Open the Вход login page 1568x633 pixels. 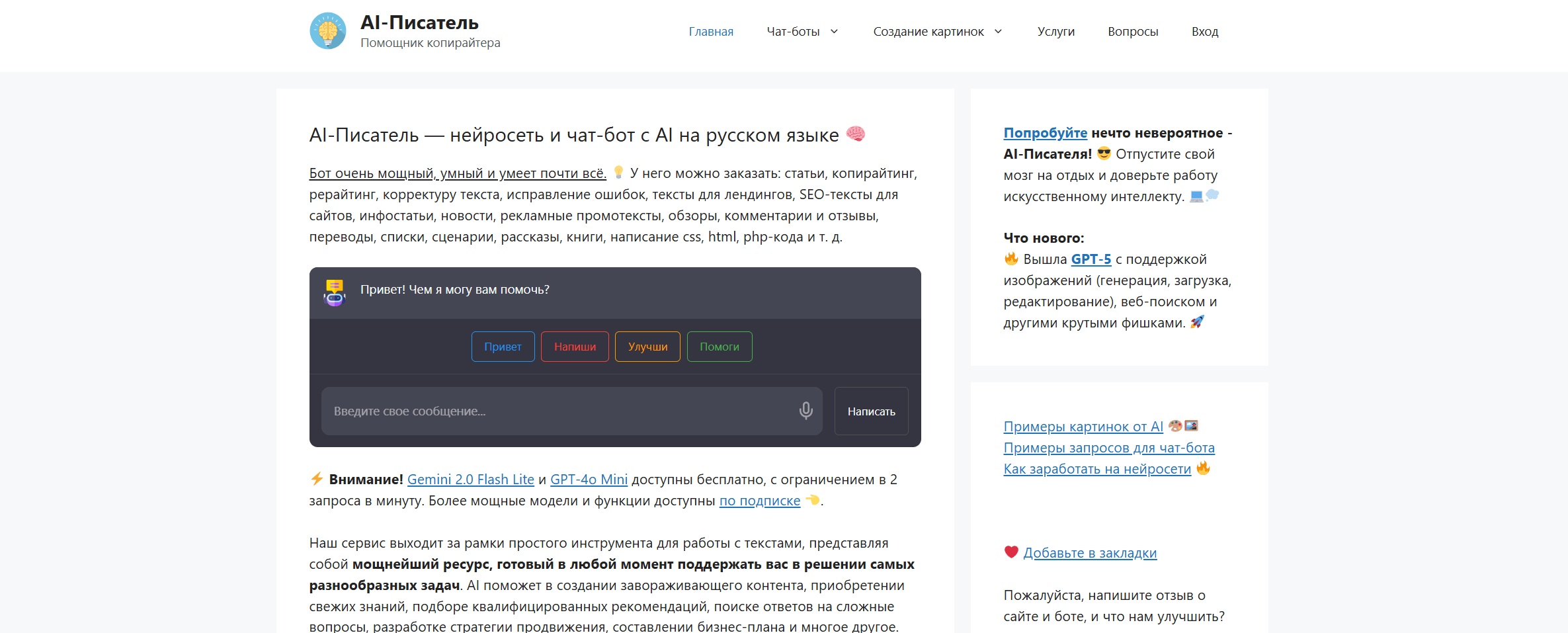pyautogui.click(x=1204, y=32)
